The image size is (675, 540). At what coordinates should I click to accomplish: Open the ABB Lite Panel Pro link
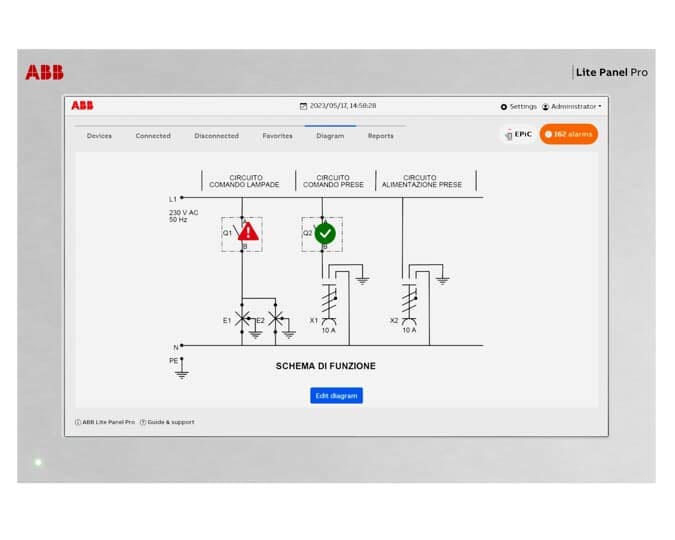[x=108, y=422]
